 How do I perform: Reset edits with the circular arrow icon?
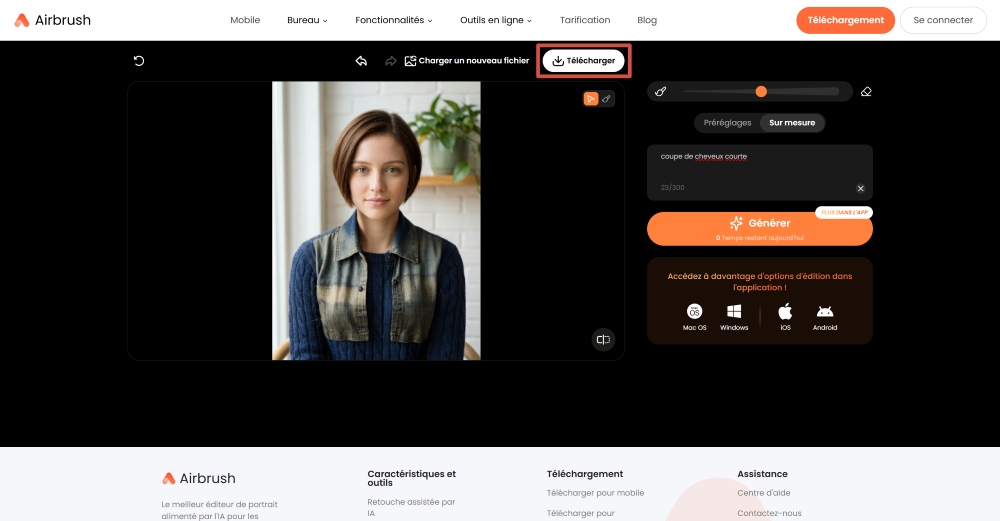coord(138,61)
